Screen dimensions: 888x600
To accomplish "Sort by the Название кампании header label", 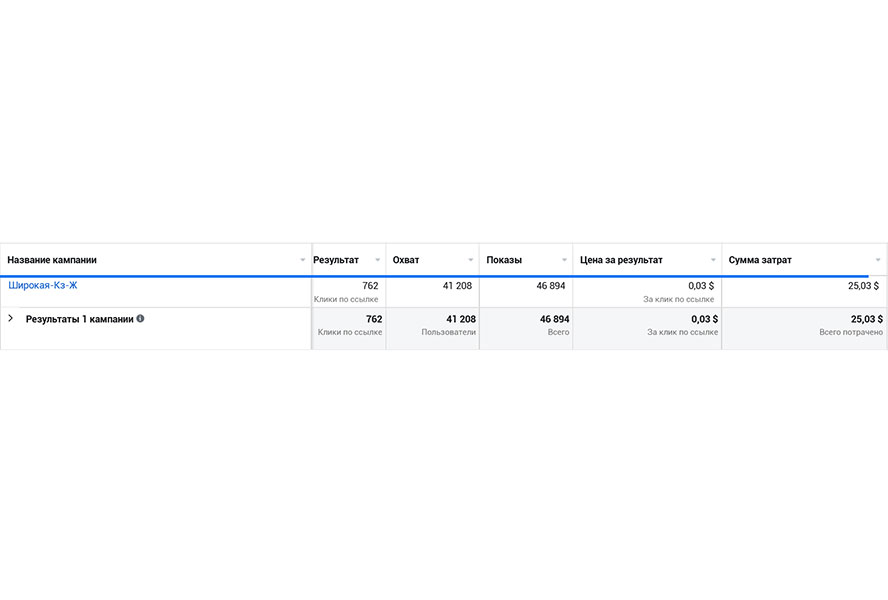I will (52, 260).
